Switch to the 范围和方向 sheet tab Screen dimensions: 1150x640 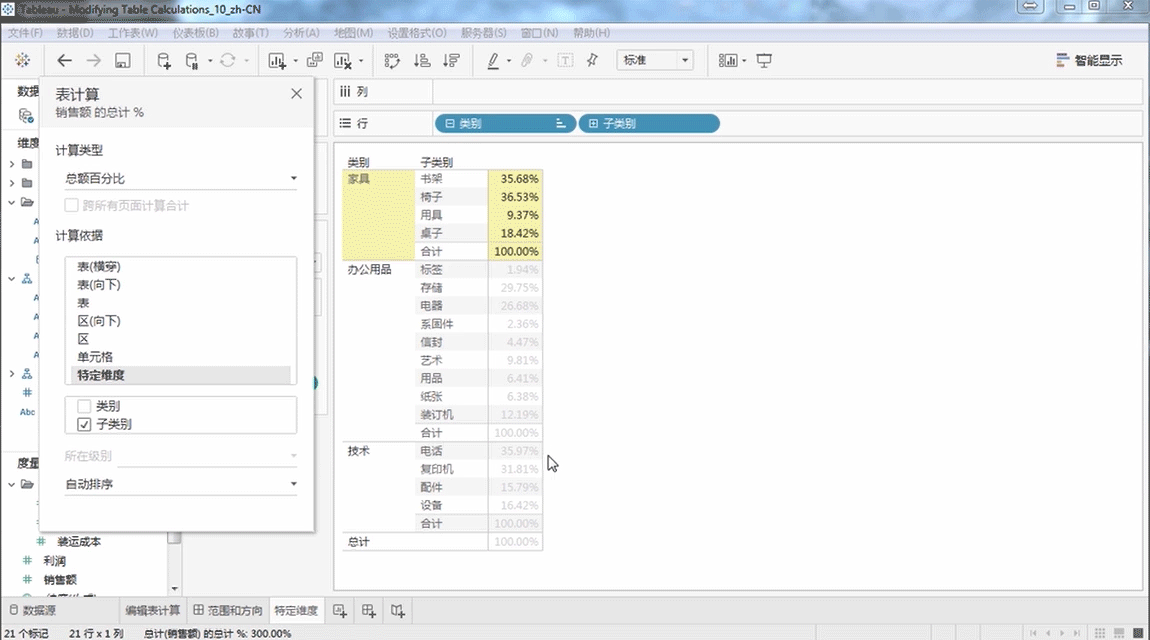228,610
